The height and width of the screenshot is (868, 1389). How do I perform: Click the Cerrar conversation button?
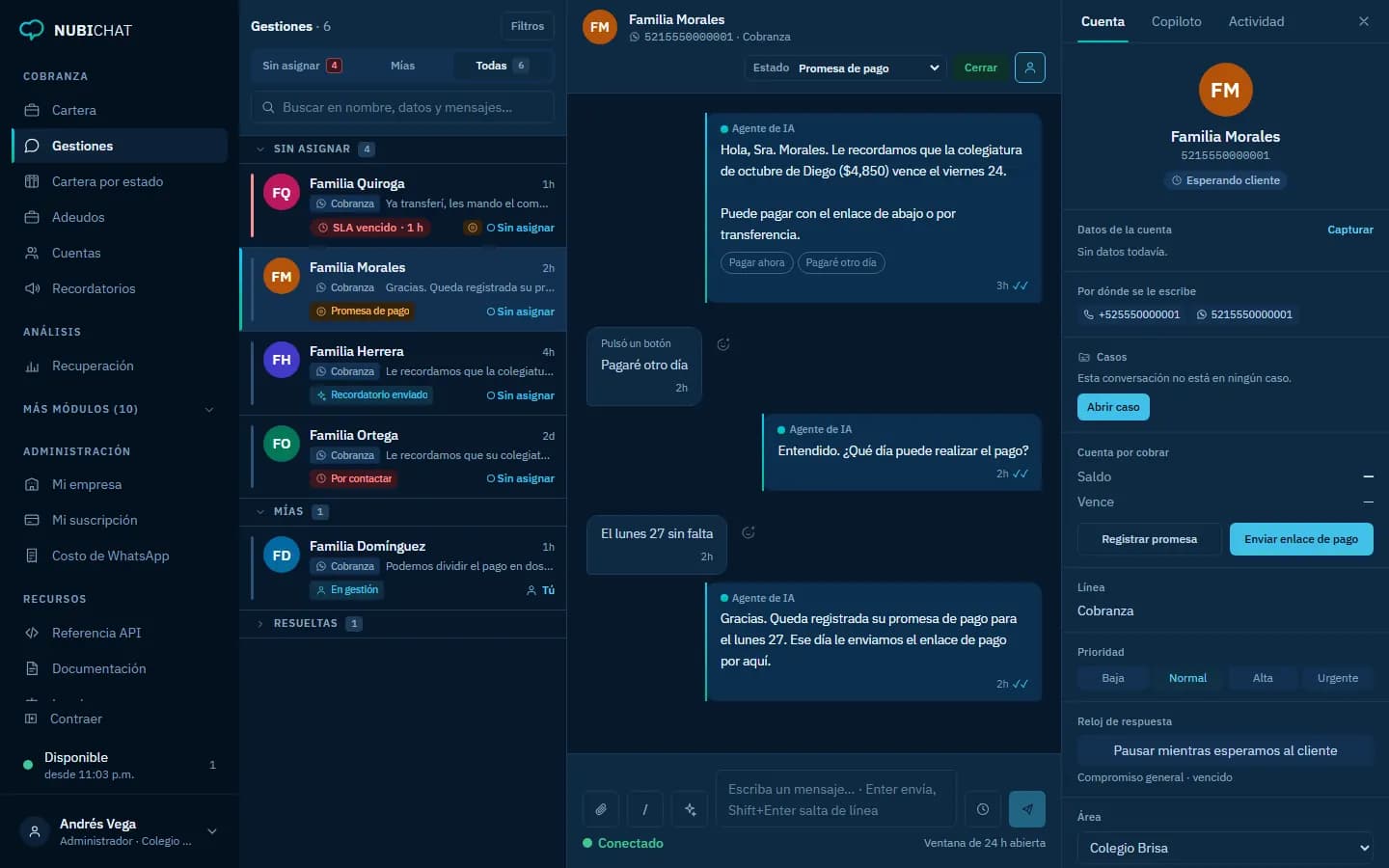(x=980, y=68)
